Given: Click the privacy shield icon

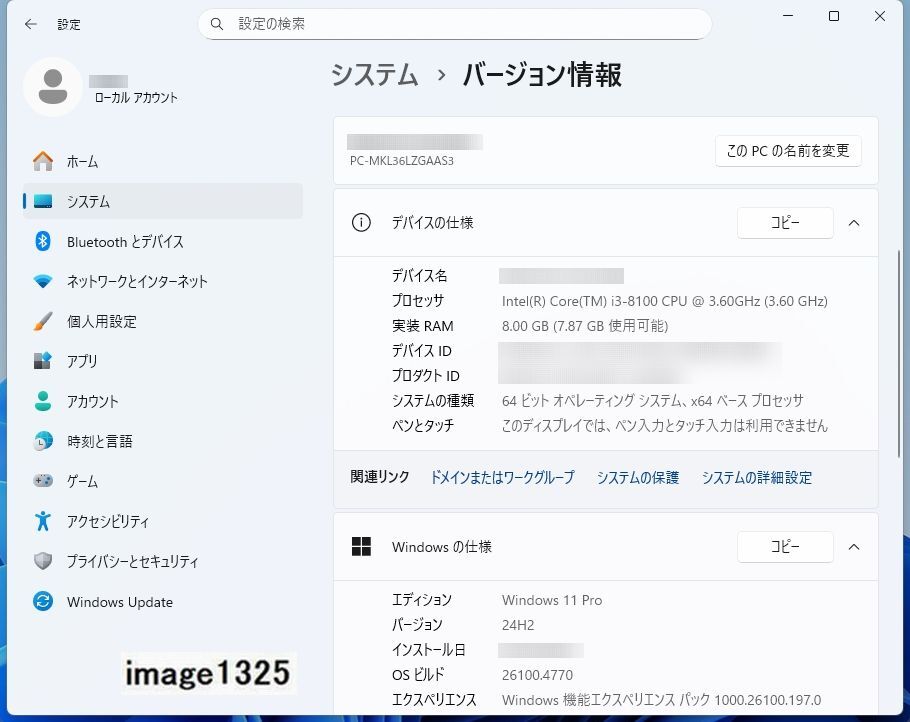Looking at the screenshot, I should click(x=43, y=561).
